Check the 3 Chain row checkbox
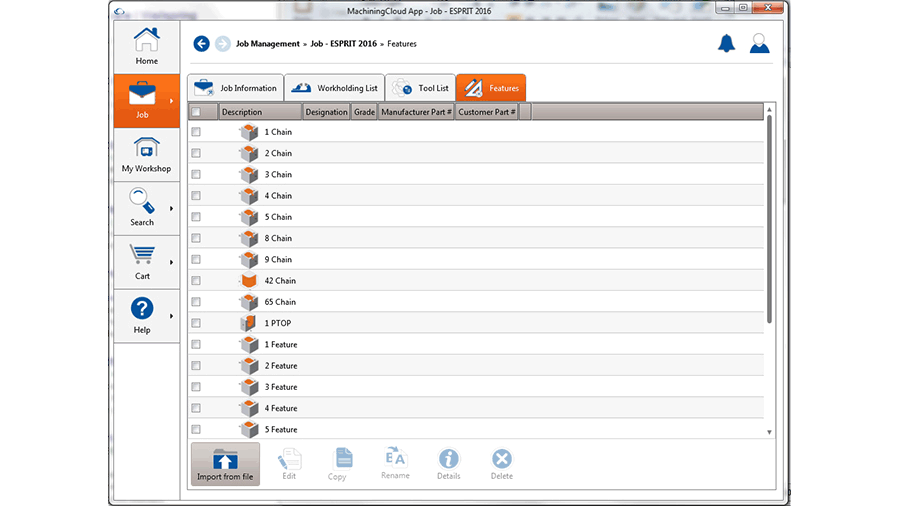This screenshot has width=900, height=506. (196, 174)
